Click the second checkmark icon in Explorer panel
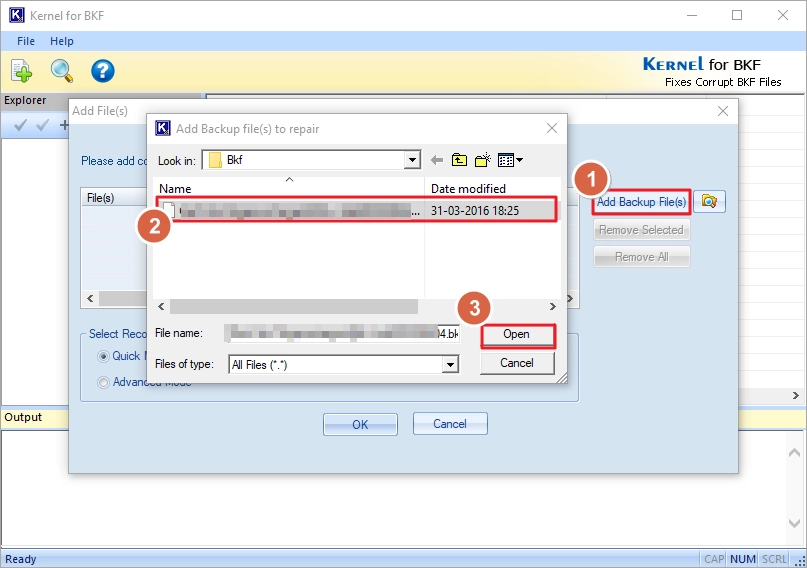Screen dimensions: 807x568 pos(43,125)
